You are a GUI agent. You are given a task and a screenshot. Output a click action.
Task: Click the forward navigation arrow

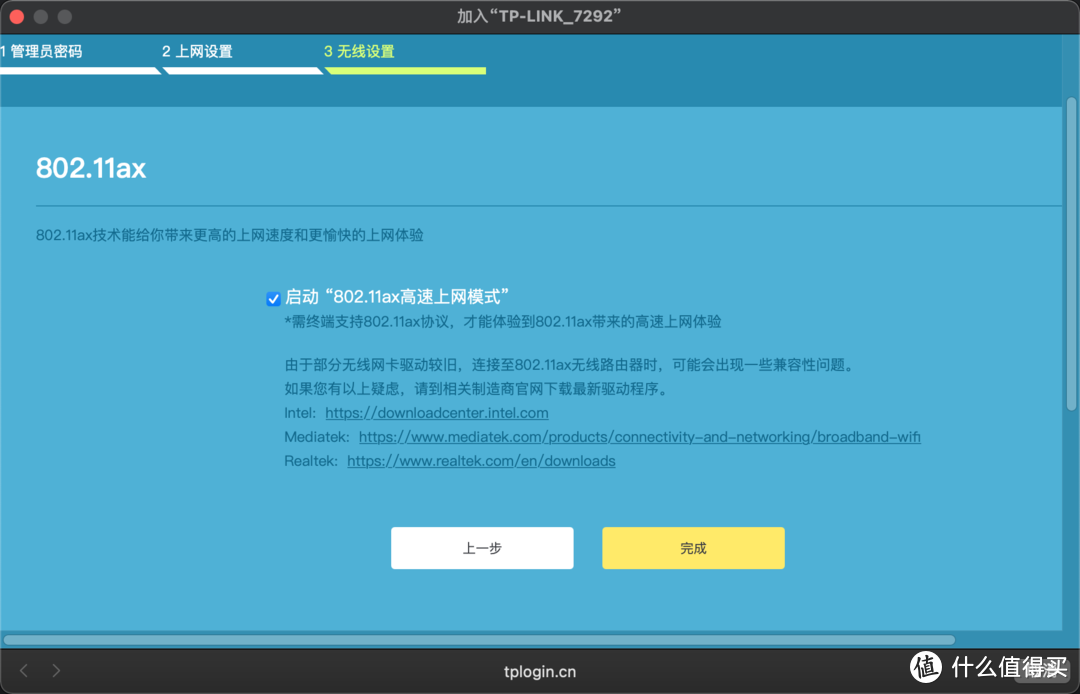tap(56, 670)
